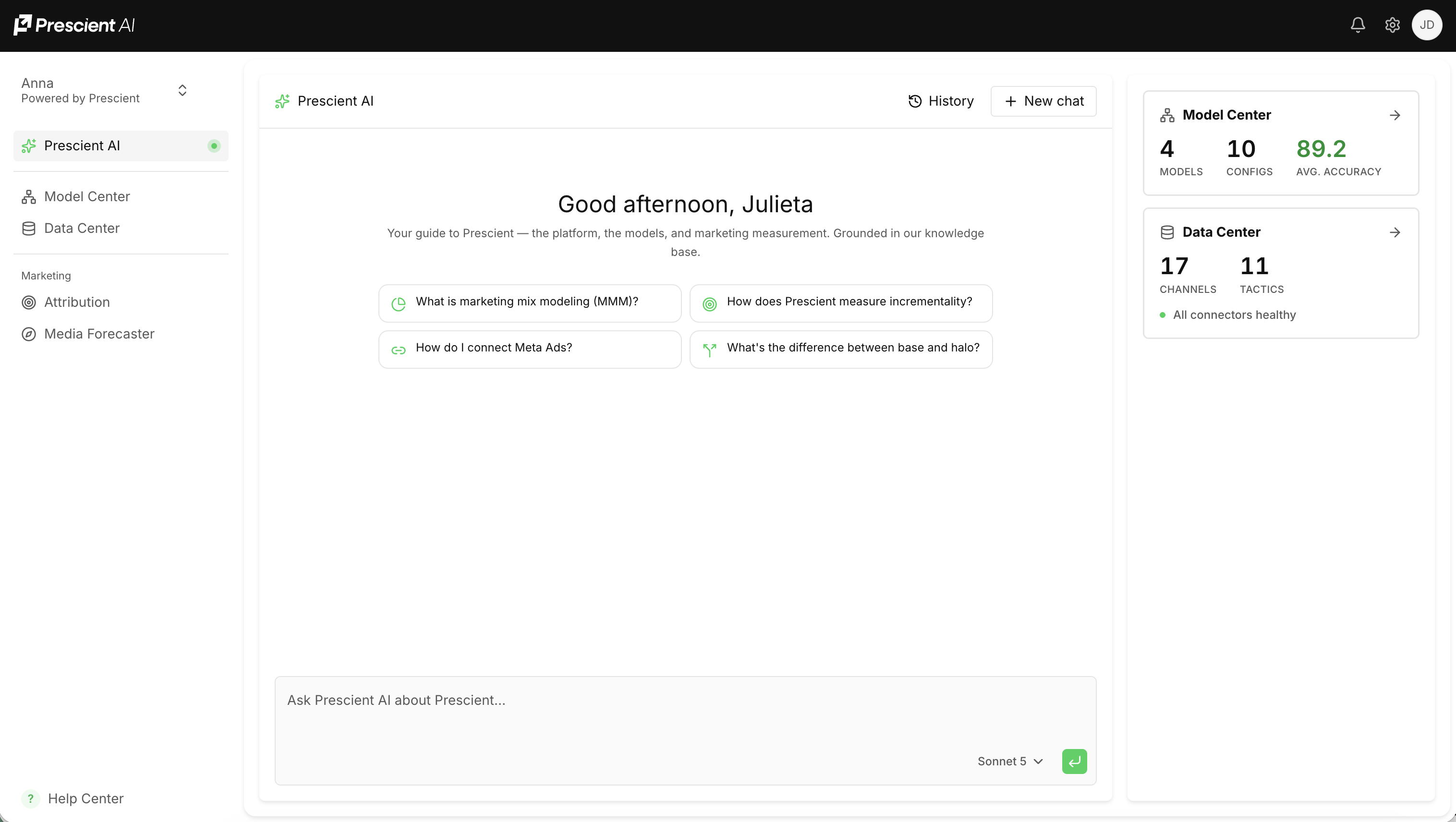Click the Media Forecaster compass icon
Screen dimensions: 1456x822
[29, 334]
